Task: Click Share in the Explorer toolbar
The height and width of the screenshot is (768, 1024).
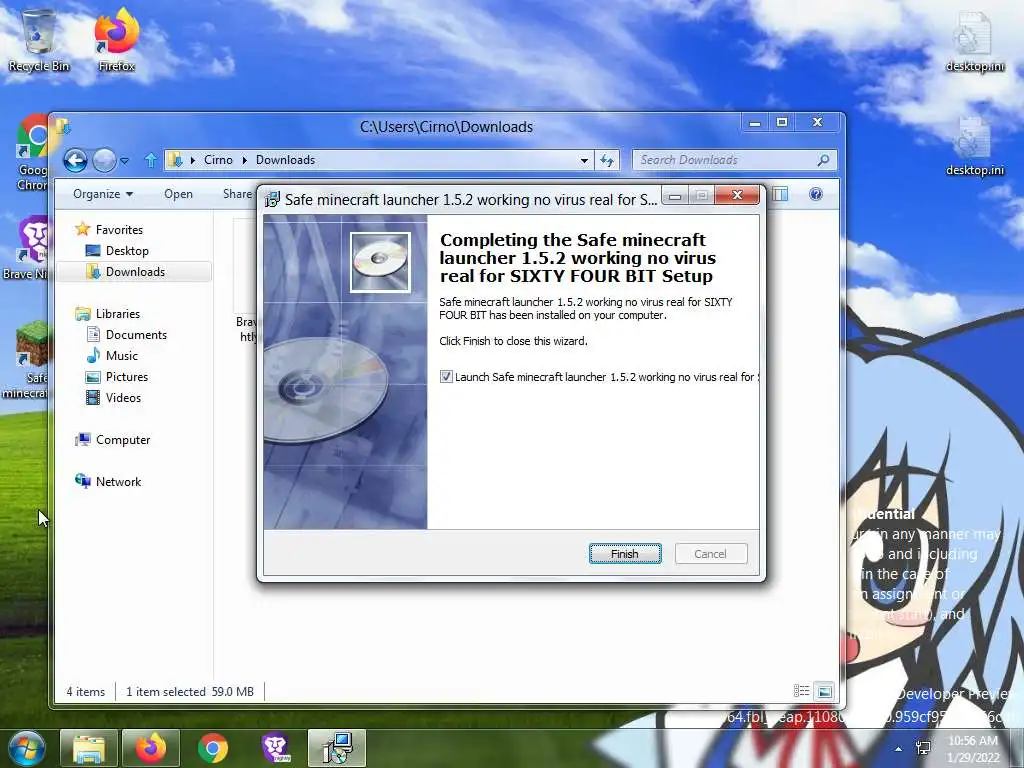Action: click(x=237, y=194)
